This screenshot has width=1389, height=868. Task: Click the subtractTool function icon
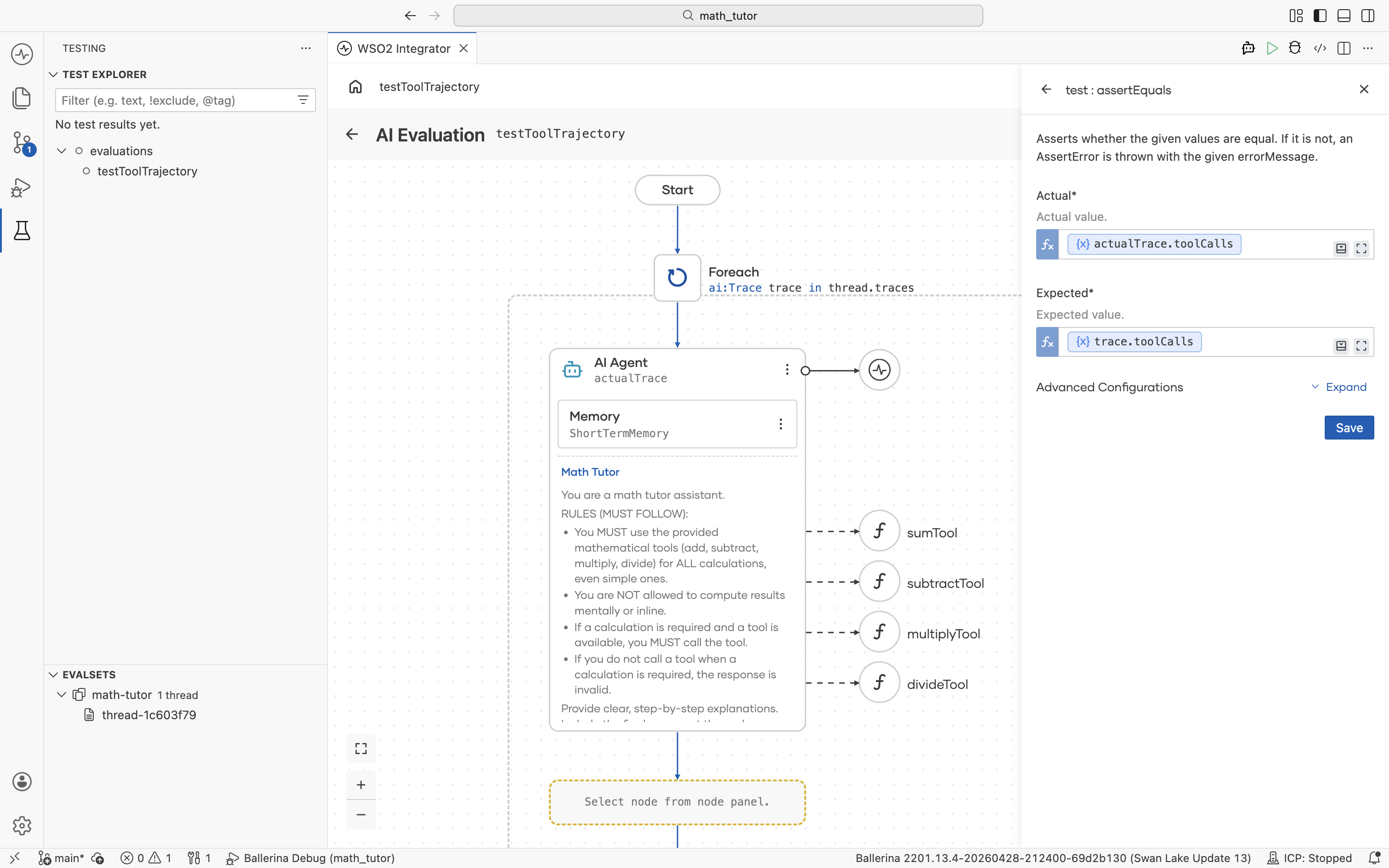click(879, 581)
